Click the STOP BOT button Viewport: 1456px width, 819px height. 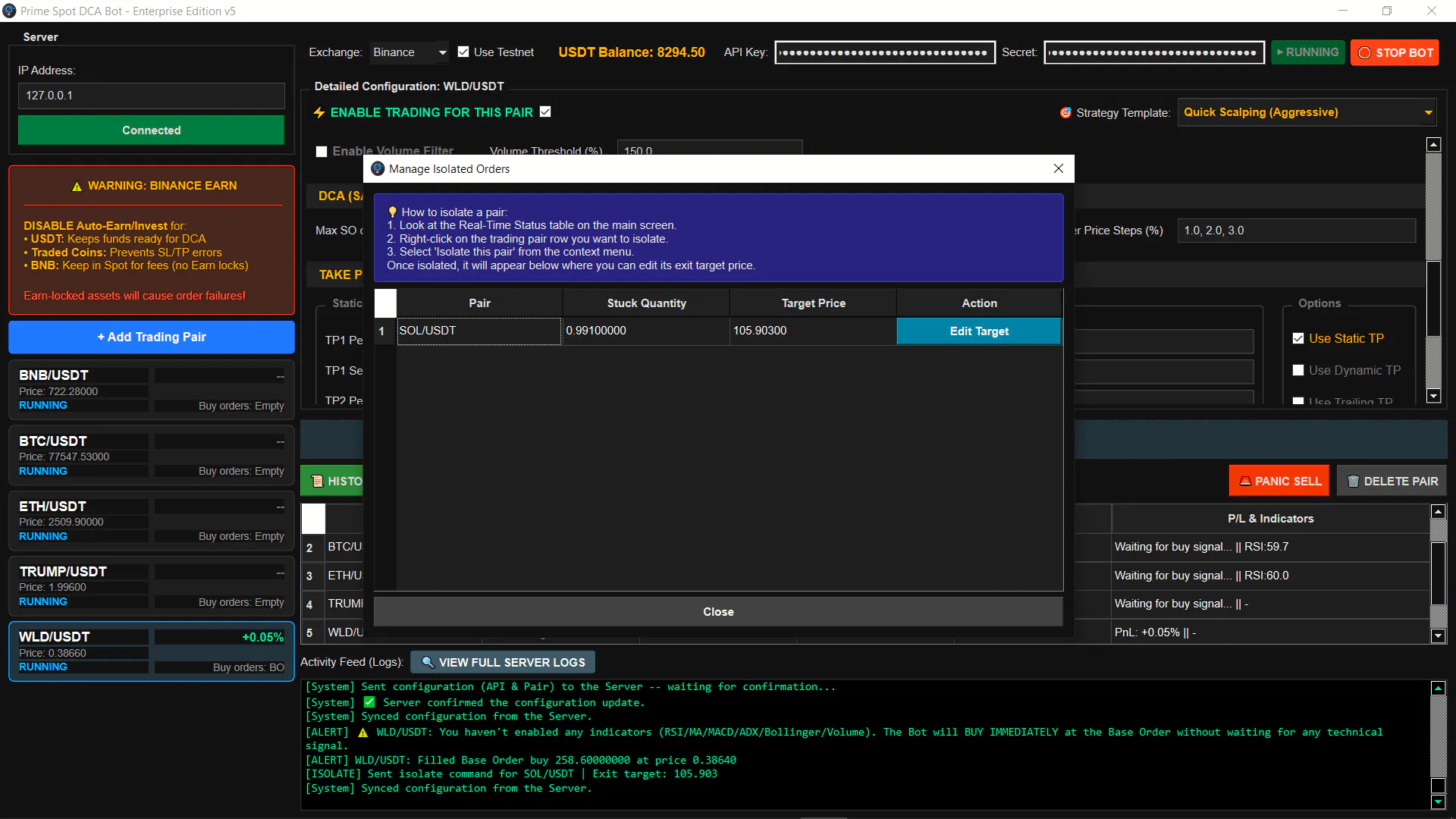pos(1395,52)
